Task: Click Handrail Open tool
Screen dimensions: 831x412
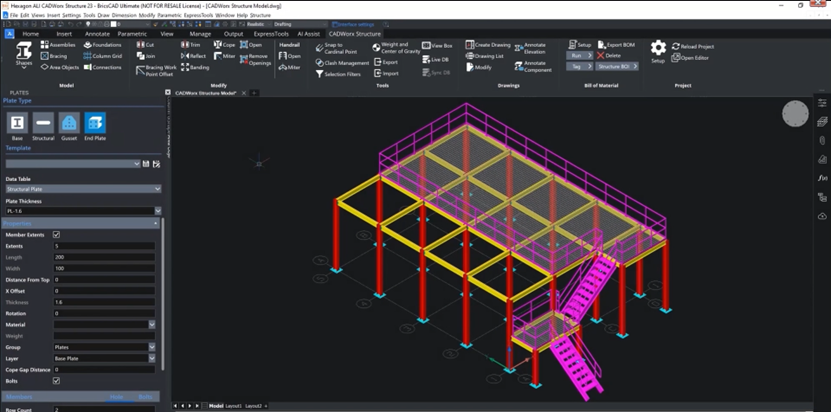Action: tap(290, 56)
